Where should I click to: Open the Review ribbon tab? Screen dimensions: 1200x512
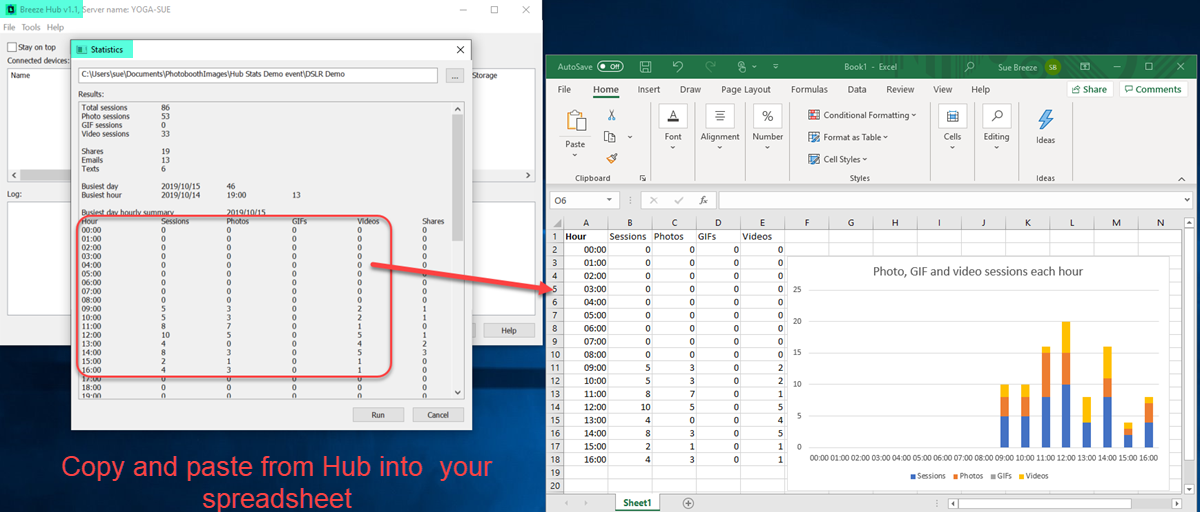pos(900,89)
